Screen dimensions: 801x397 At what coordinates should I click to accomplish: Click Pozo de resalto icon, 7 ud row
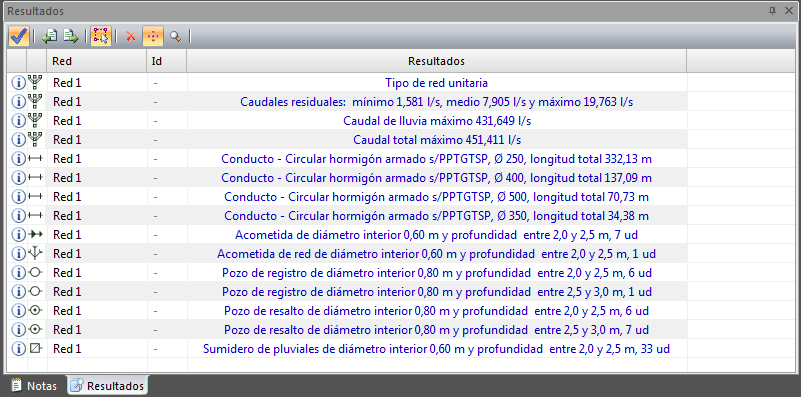click(36, 329)
